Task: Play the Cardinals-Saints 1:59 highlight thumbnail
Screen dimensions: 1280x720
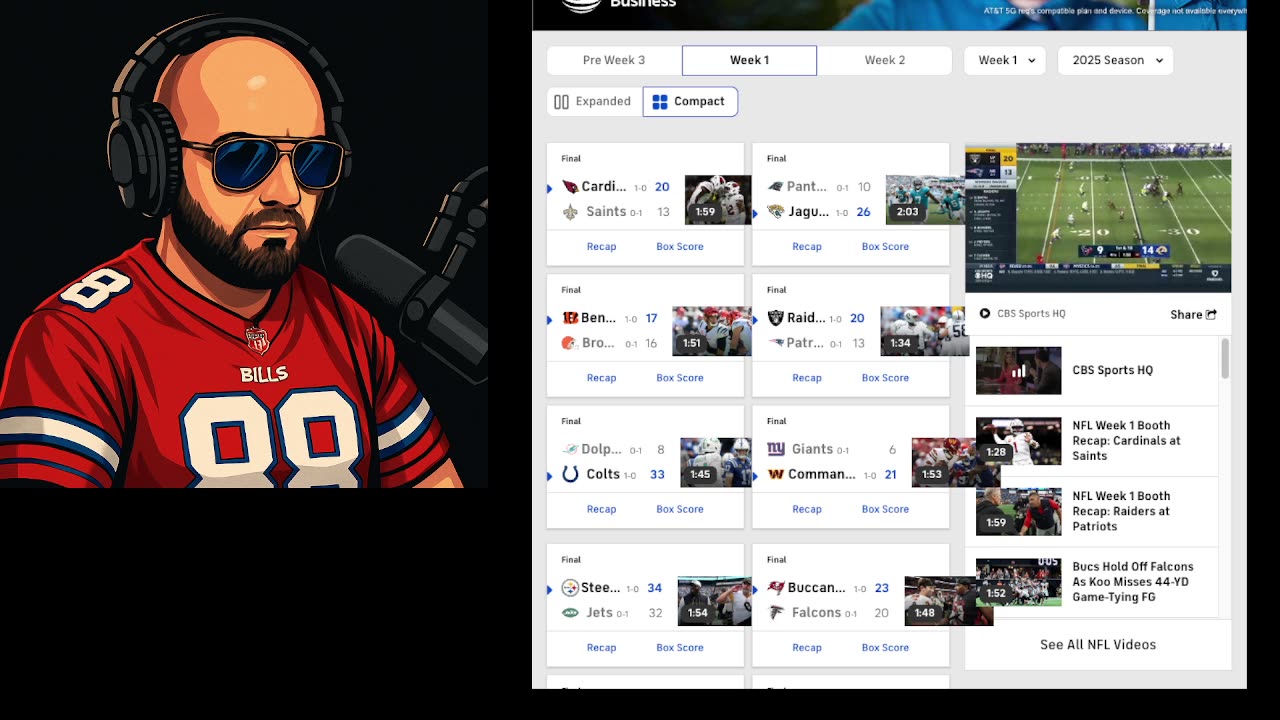Action: pyautogui.click(x=718, y=200)
